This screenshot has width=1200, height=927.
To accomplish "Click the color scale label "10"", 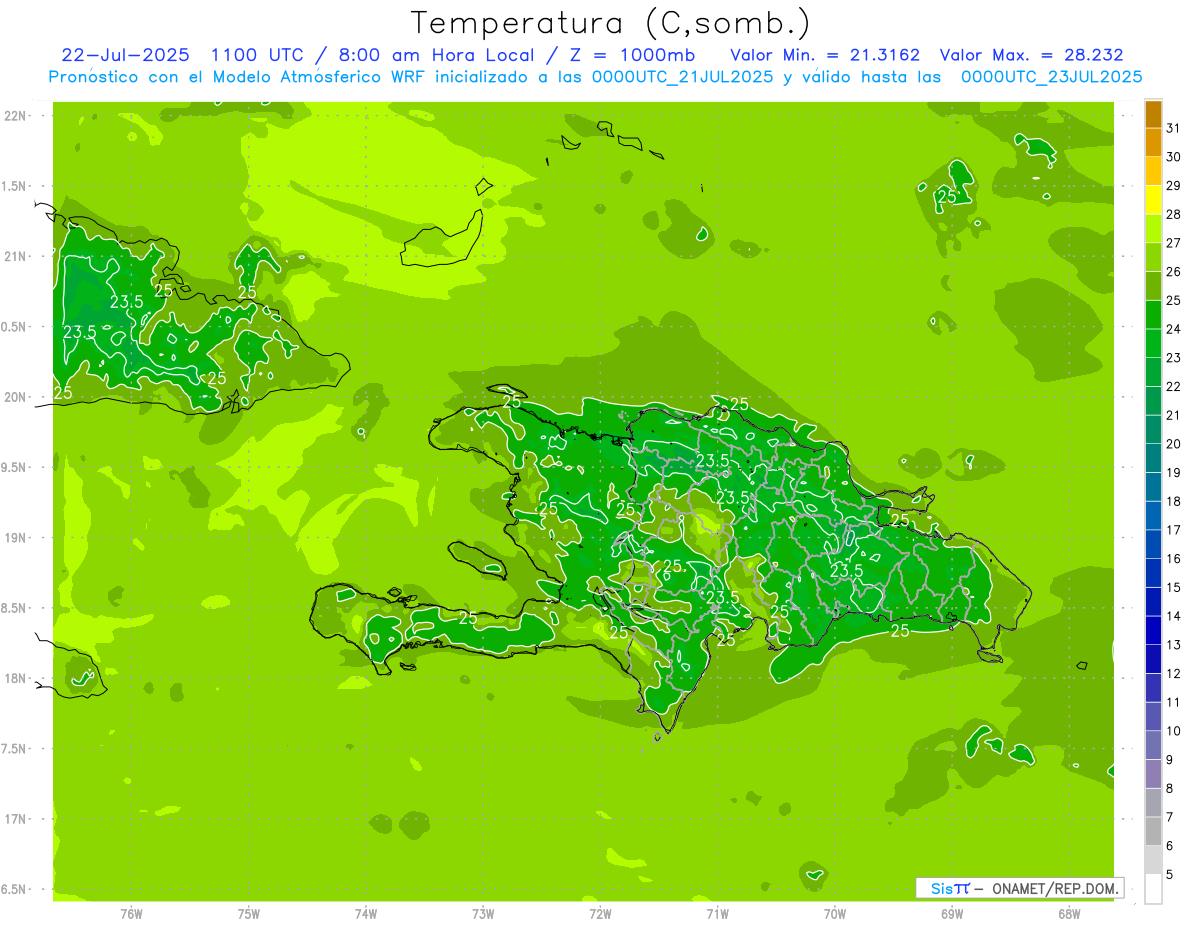I will (1173, 731).
